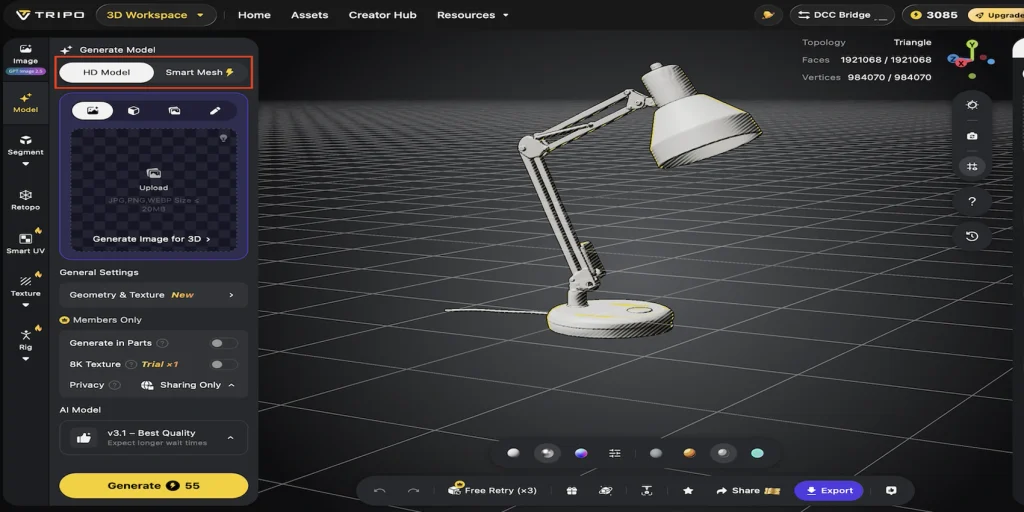The image size is (1024, 512).
Task: Select the single image input mode icon
Action: click(92, 111)
